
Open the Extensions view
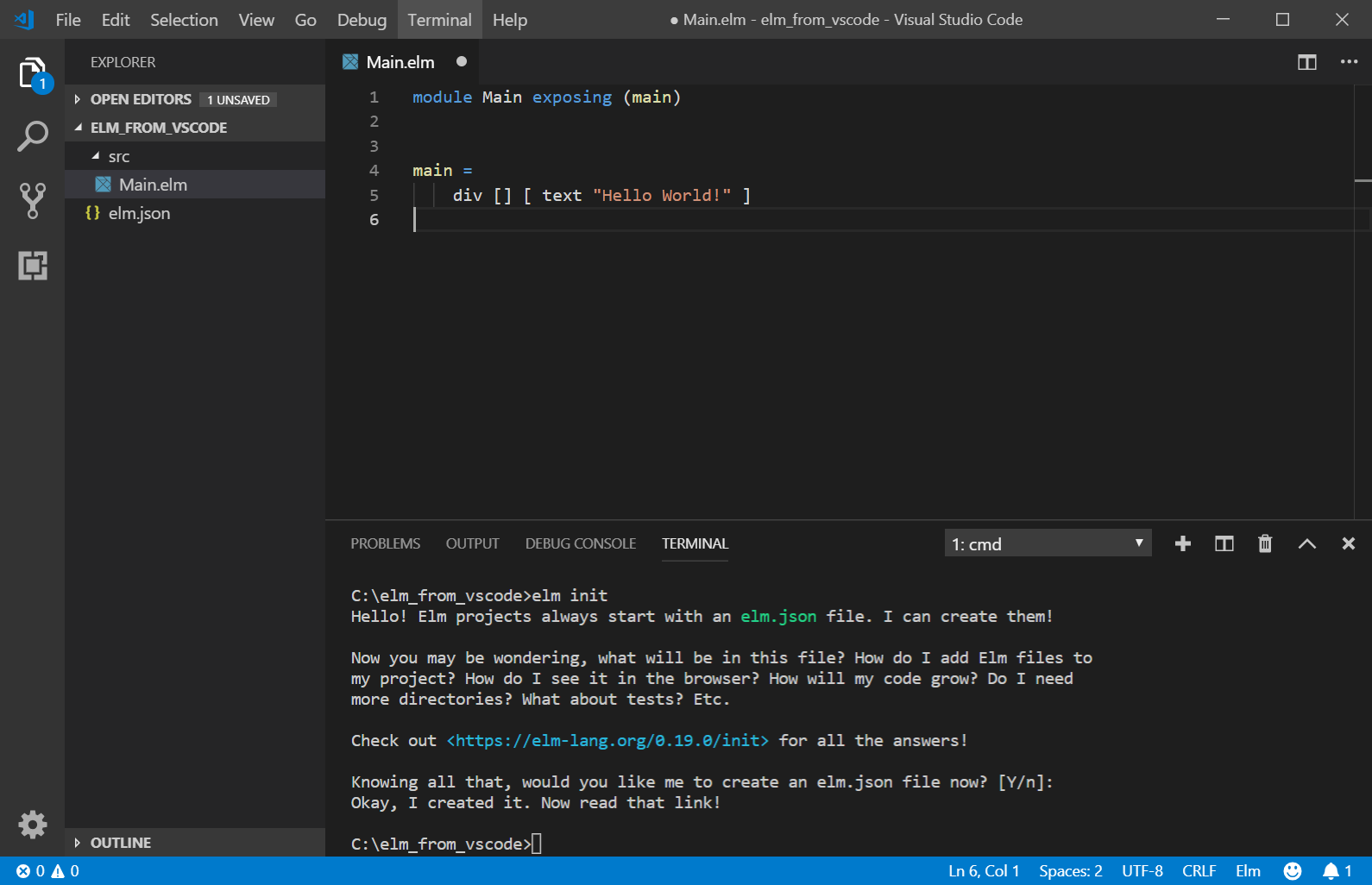33,266
